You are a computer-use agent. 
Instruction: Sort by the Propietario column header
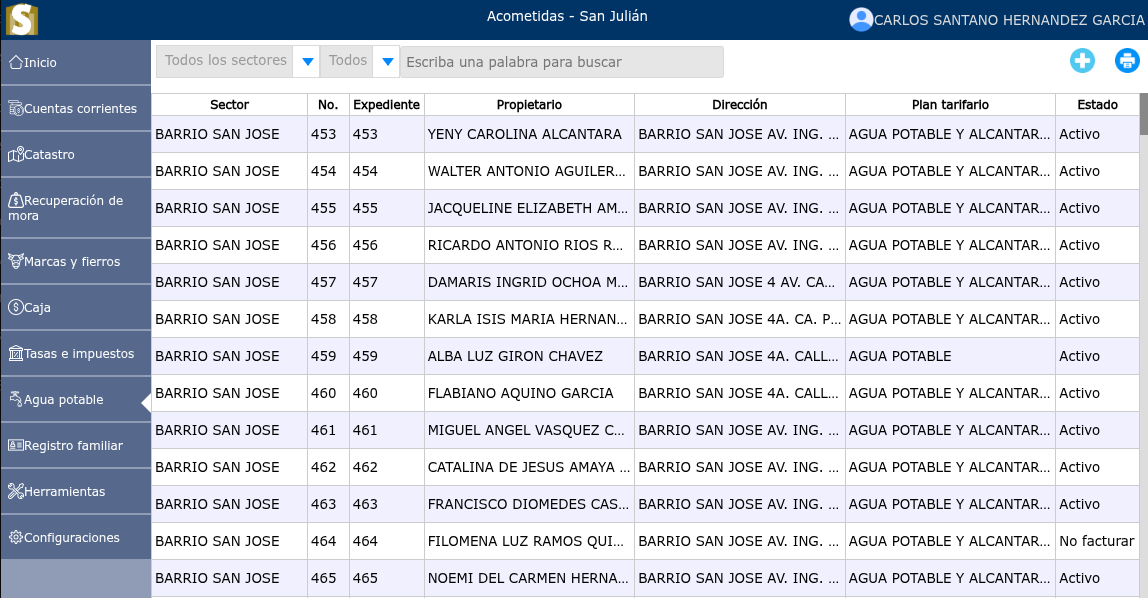(x=529, y=105)
